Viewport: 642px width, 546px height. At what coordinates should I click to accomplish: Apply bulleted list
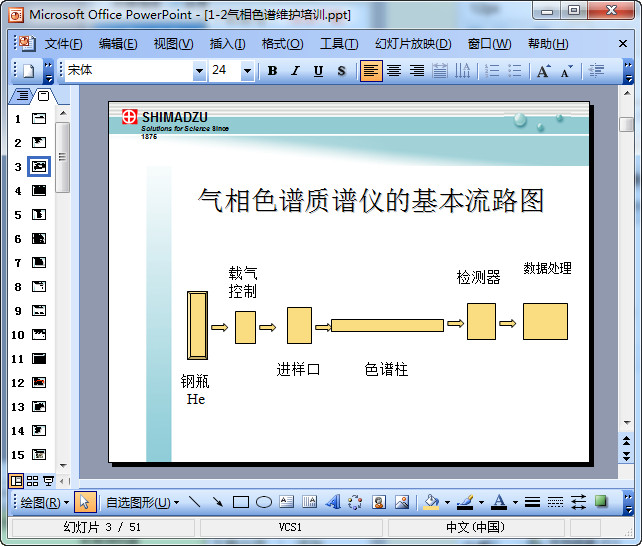(514, 71)
